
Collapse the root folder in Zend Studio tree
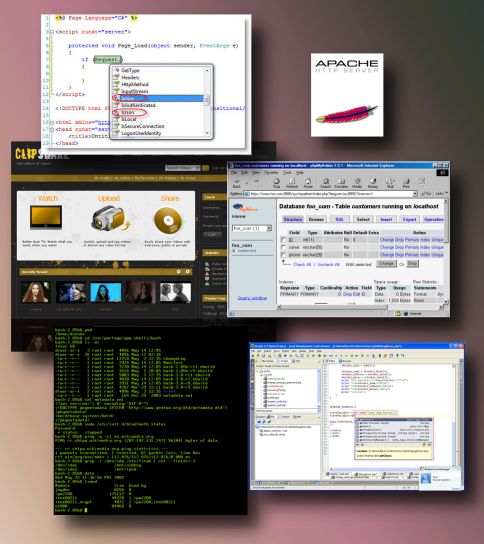coord(258,371)
